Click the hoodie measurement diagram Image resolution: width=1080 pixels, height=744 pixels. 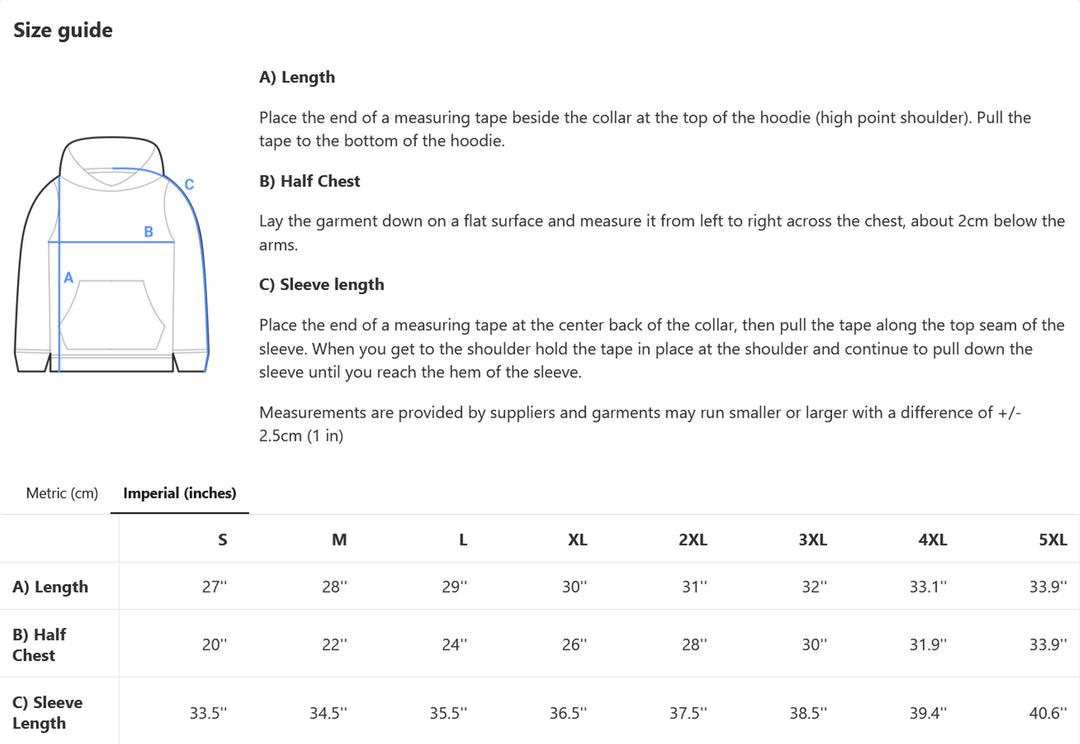(x=112, y=256)
